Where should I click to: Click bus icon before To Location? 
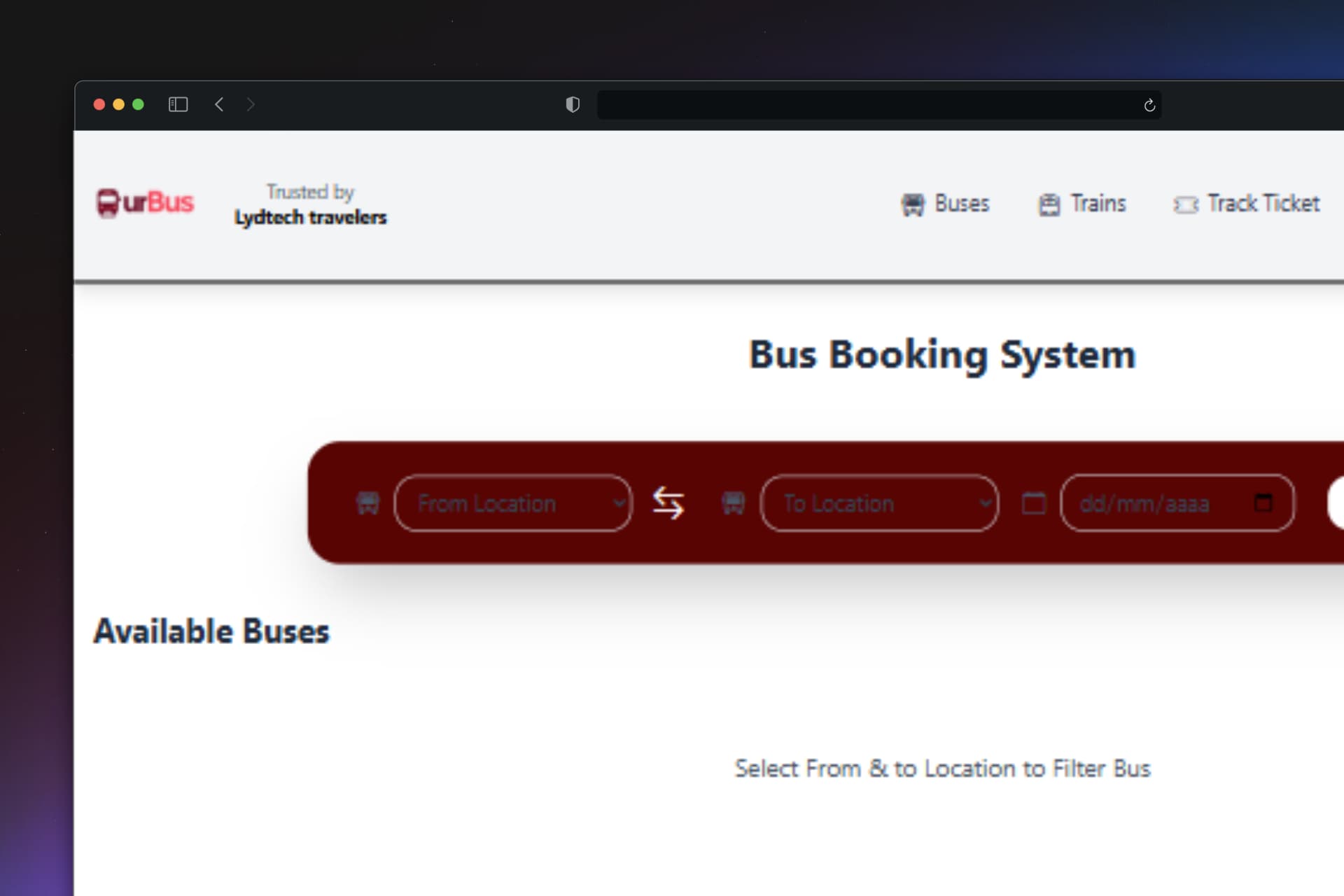[x=733, y=503]
